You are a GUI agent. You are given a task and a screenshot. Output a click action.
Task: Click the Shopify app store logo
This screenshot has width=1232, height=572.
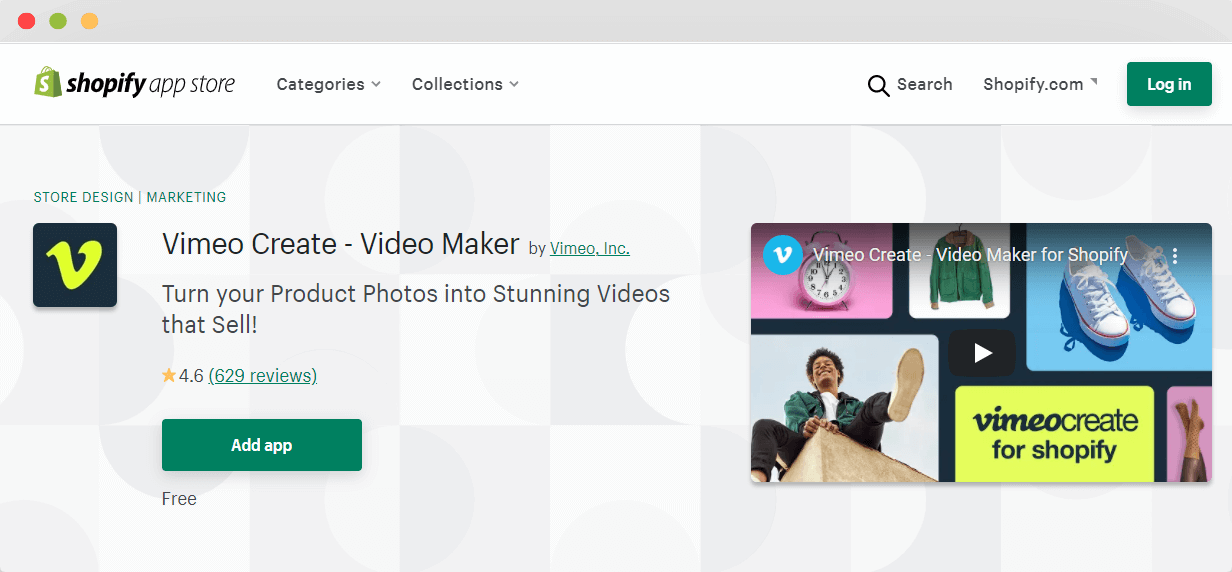point(135,83)
